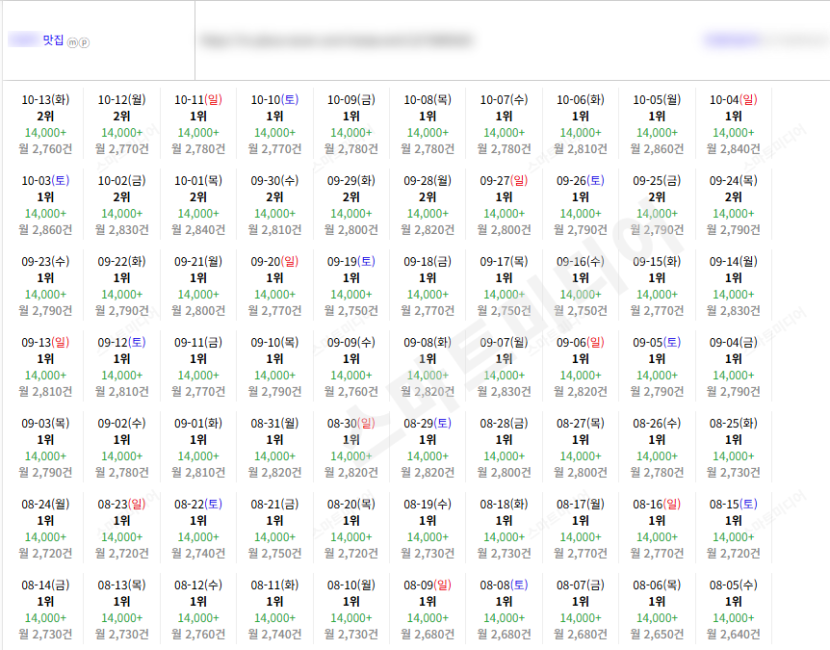Click 월 2,800건 under 09-21(월)
The width and height of the screenshot is (830, 650).
point(199,311)
